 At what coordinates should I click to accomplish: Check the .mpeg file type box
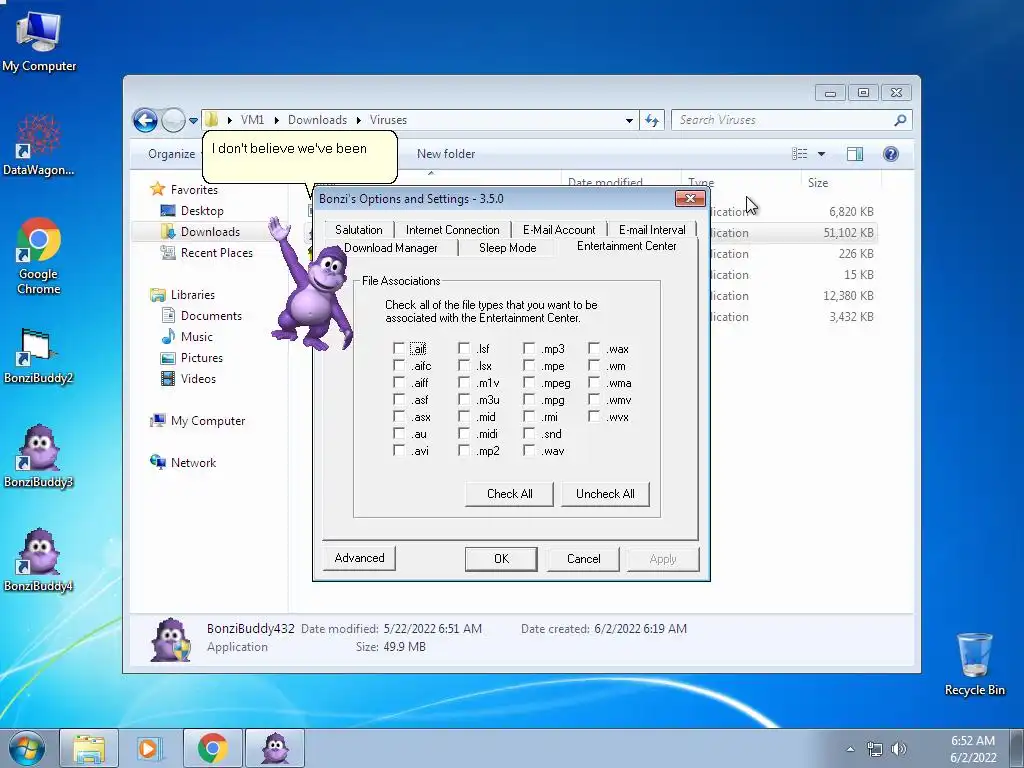point(529,382)
